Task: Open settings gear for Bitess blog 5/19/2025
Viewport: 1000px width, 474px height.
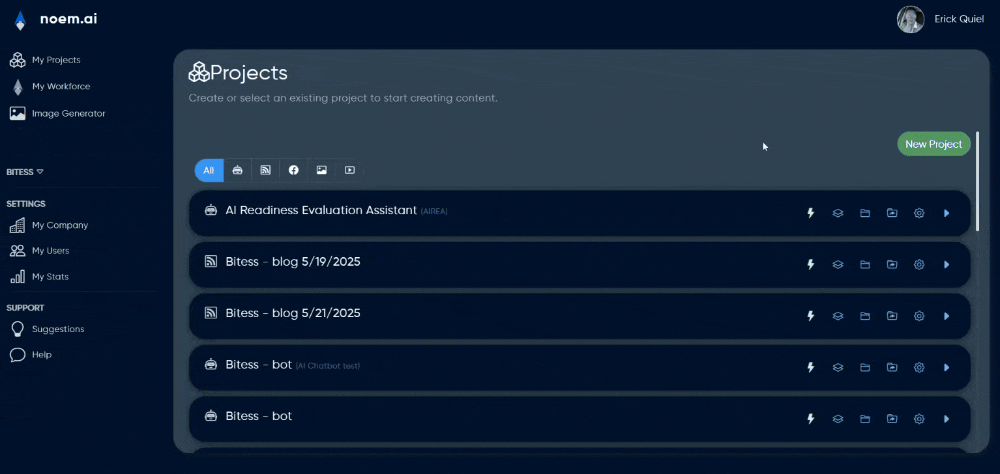Action: (x=919, y=264)
